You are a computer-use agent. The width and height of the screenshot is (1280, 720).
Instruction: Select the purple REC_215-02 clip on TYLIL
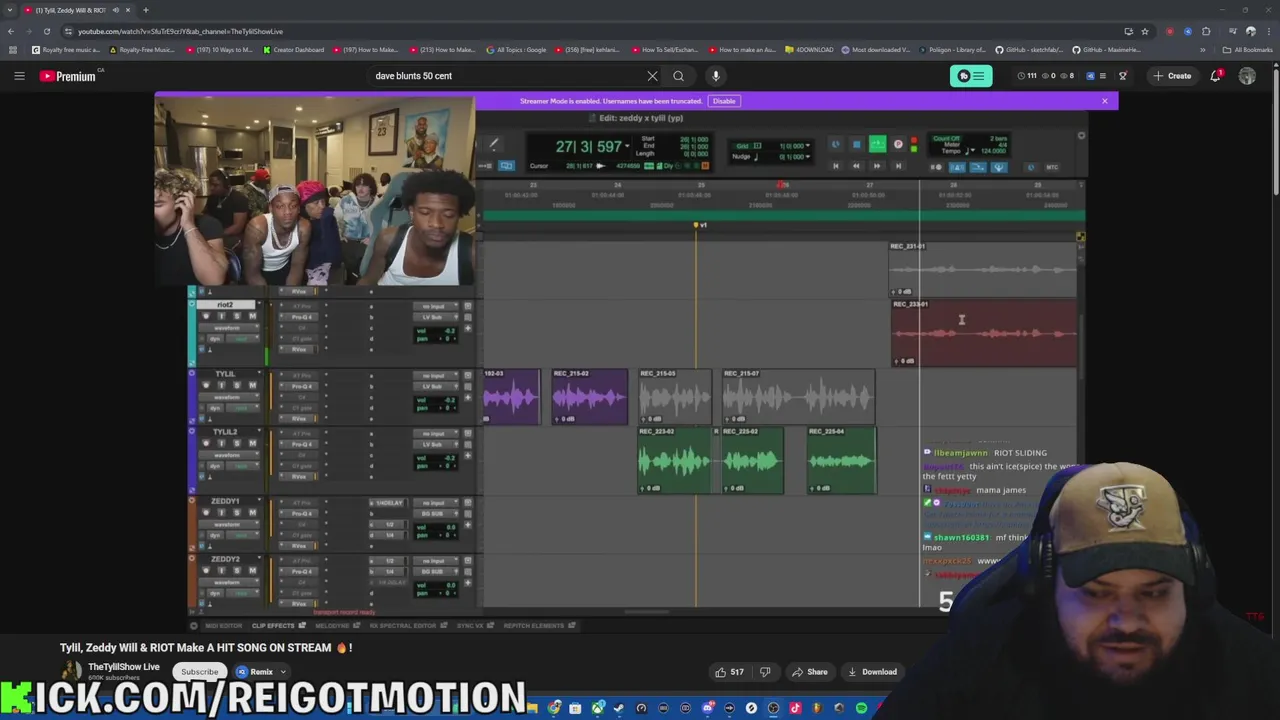click(x=590, y=397)
